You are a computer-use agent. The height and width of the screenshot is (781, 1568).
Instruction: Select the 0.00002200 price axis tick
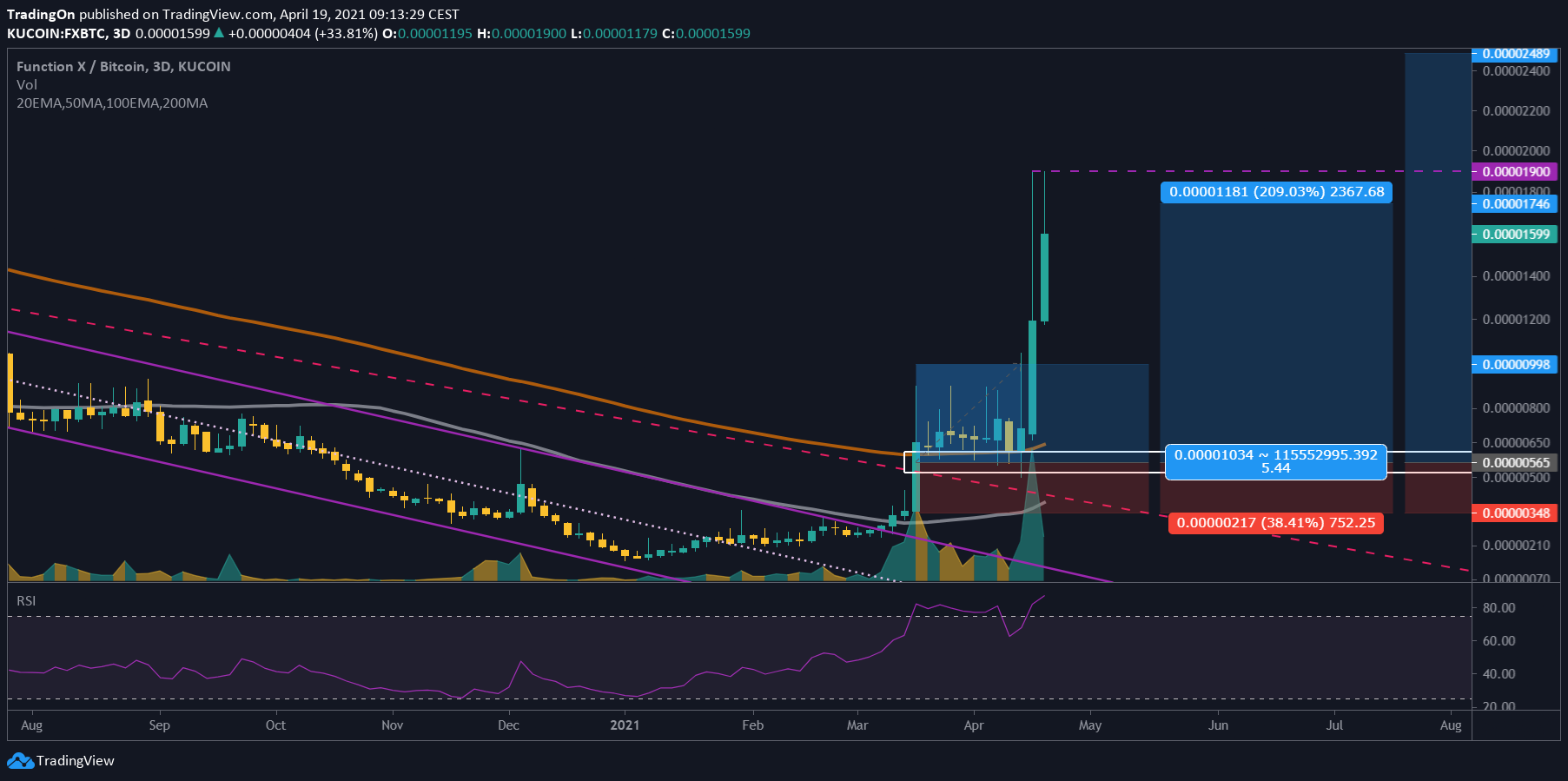(x=1516, y=111)
